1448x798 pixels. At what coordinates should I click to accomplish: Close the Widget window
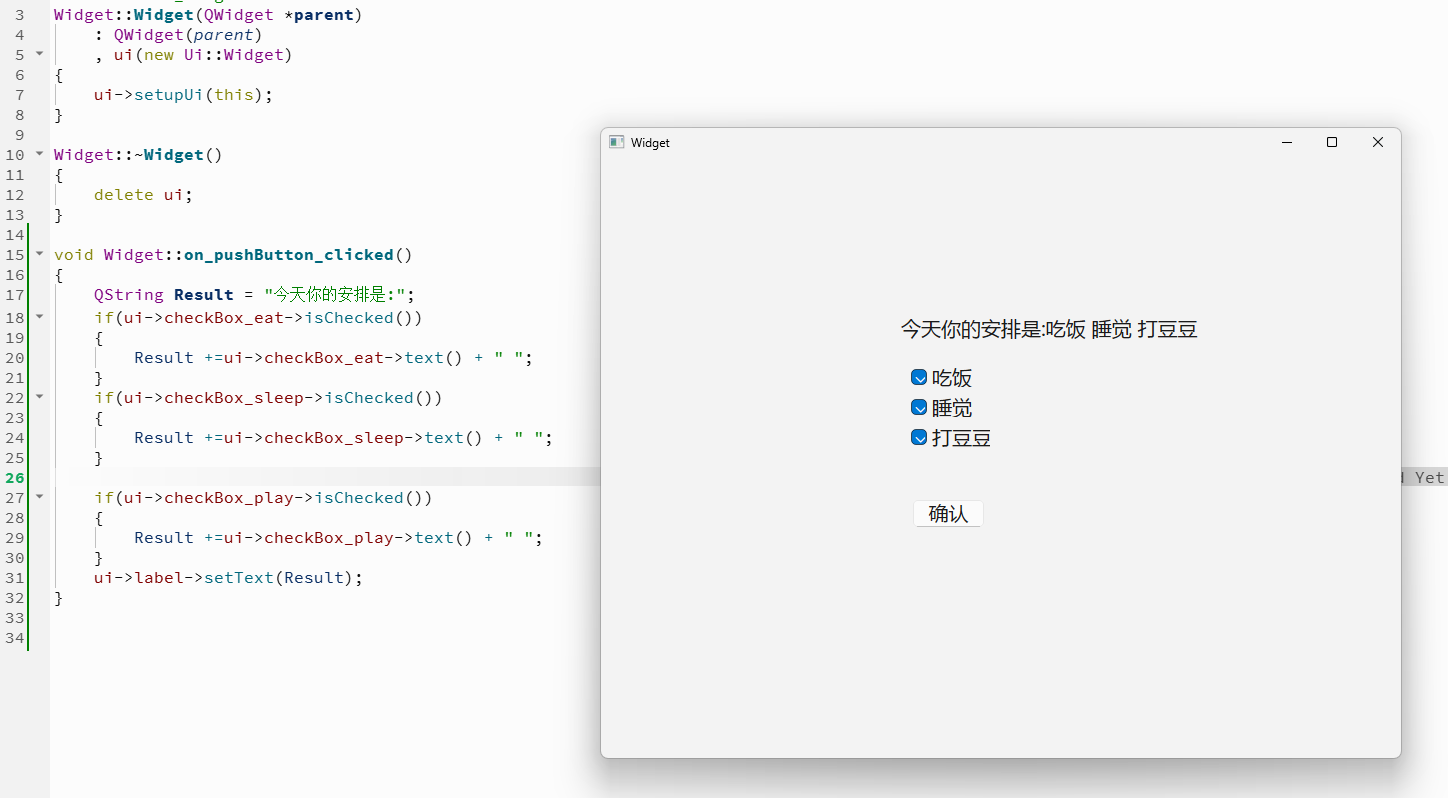pos(1378,142)
